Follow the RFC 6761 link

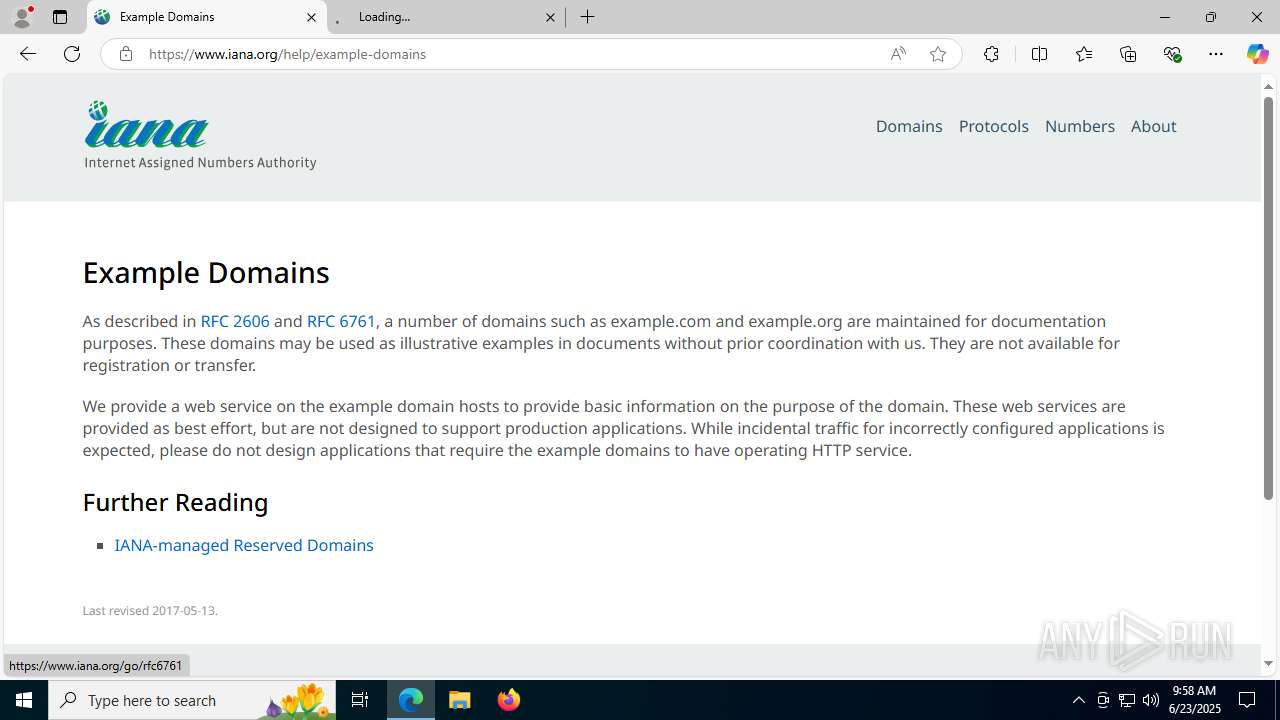pyautogui.click(x=341, y=321)
